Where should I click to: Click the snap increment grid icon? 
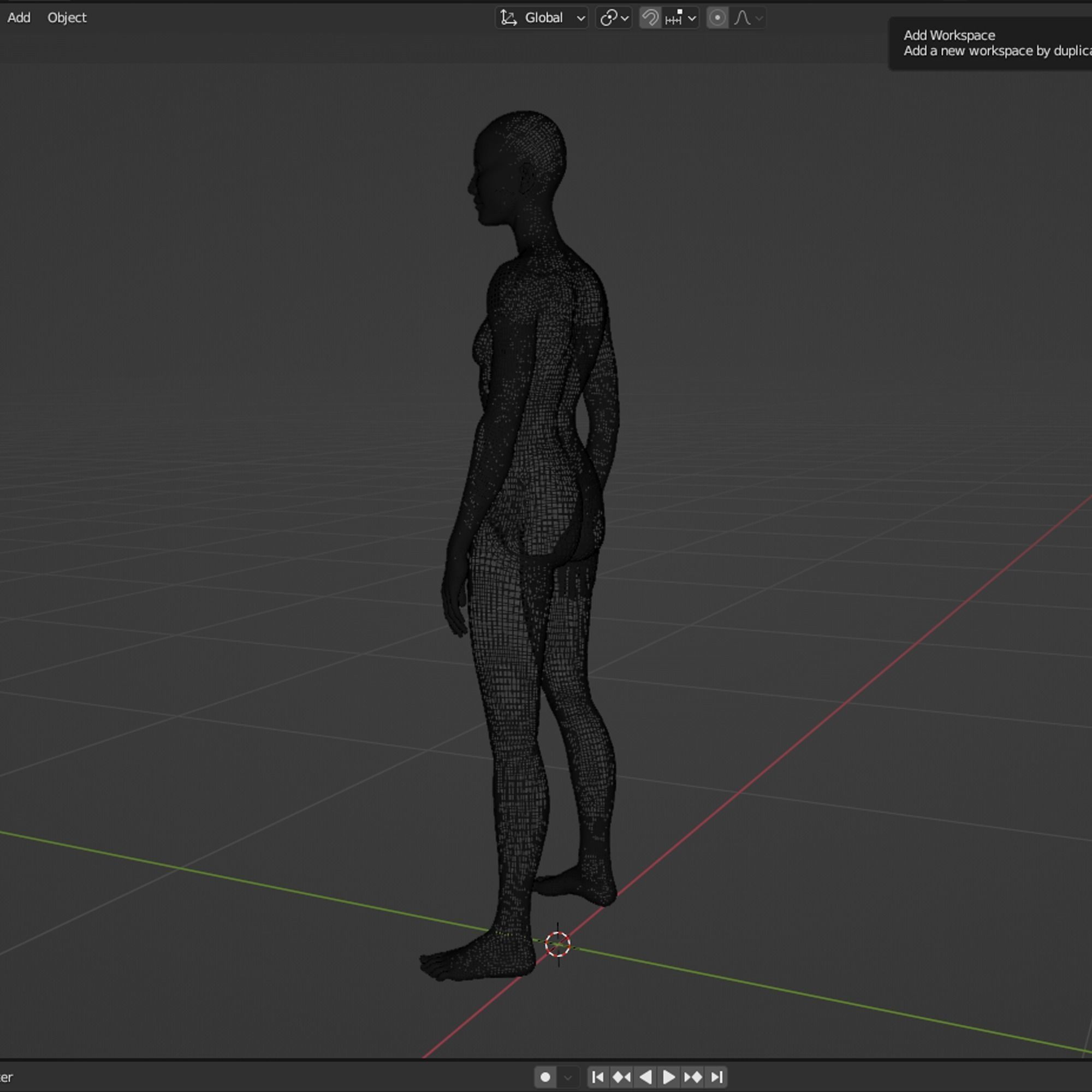pos(674,18)
